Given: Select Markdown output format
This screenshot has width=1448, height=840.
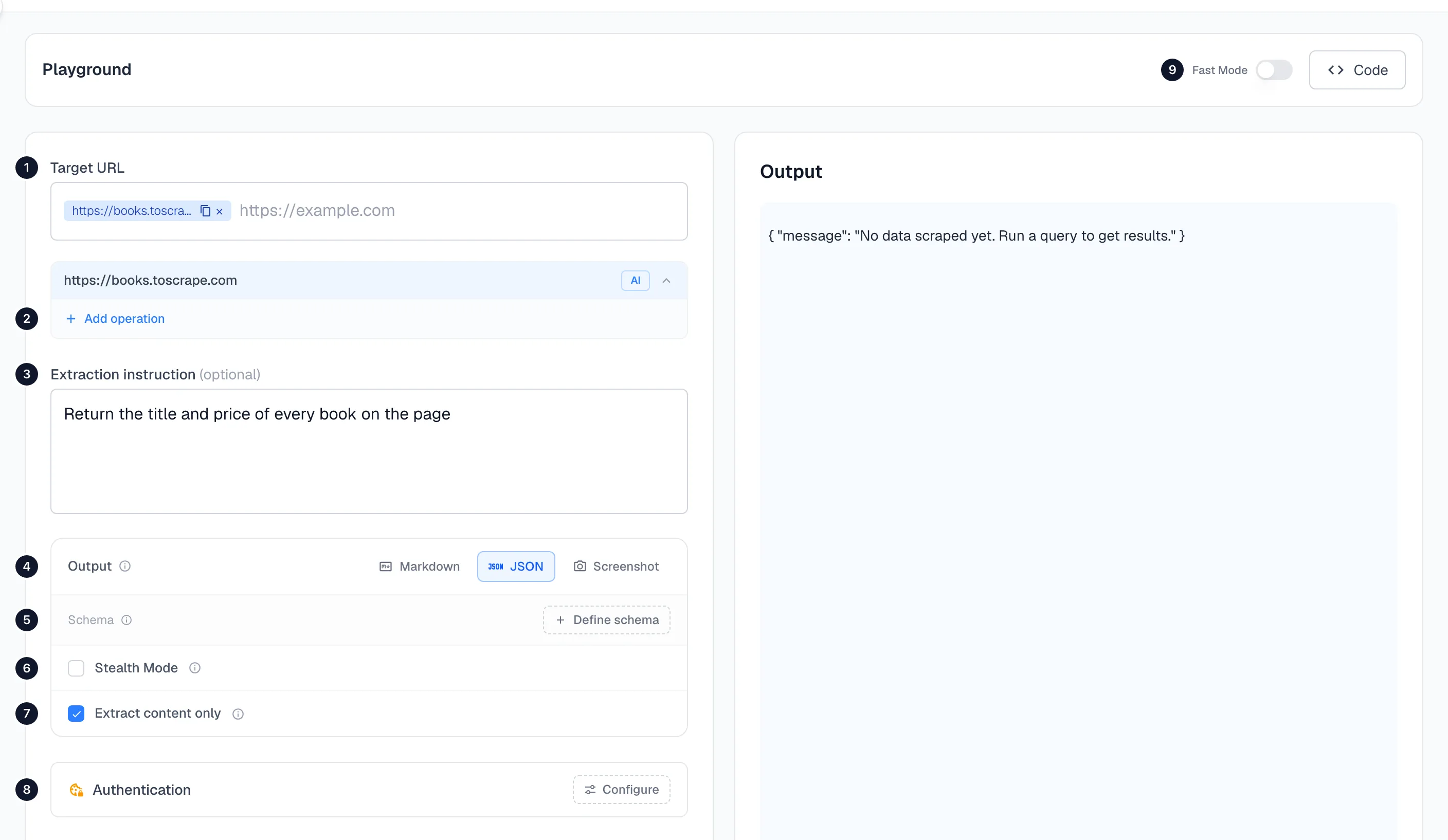Looking at the screenshot, I should click(x=420, y=567).
